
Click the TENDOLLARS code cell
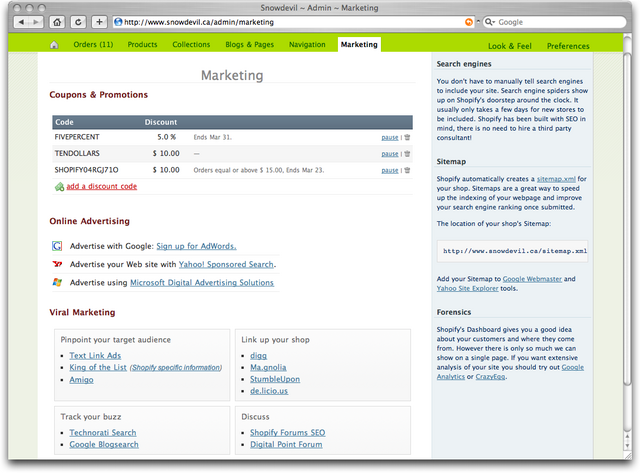(77, 153)
